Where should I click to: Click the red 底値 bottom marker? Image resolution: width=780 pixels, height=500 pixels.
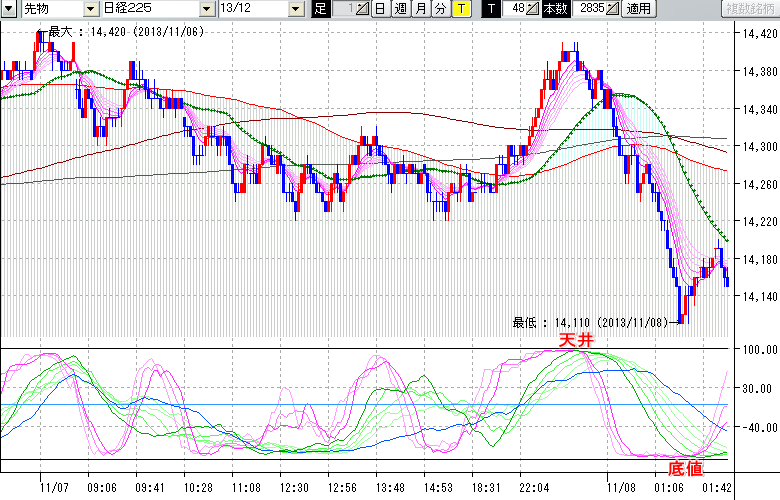click(x=685, y=468)
